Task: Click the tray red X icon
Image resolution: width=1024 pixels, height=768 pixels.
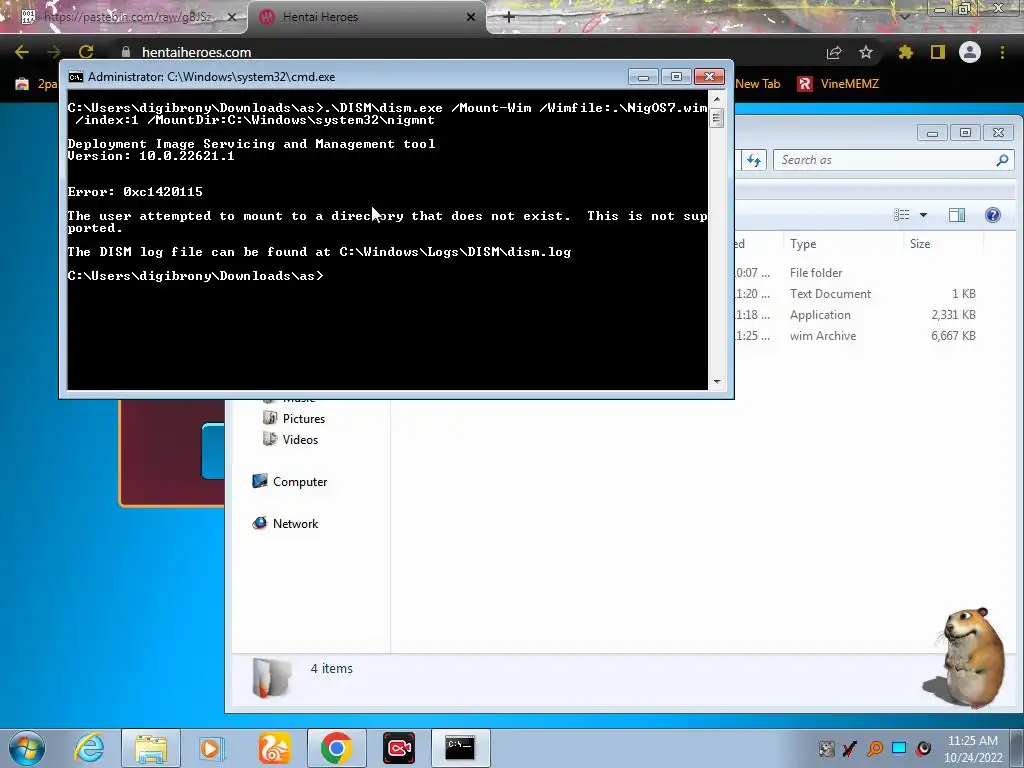Action: click(850, 749)
